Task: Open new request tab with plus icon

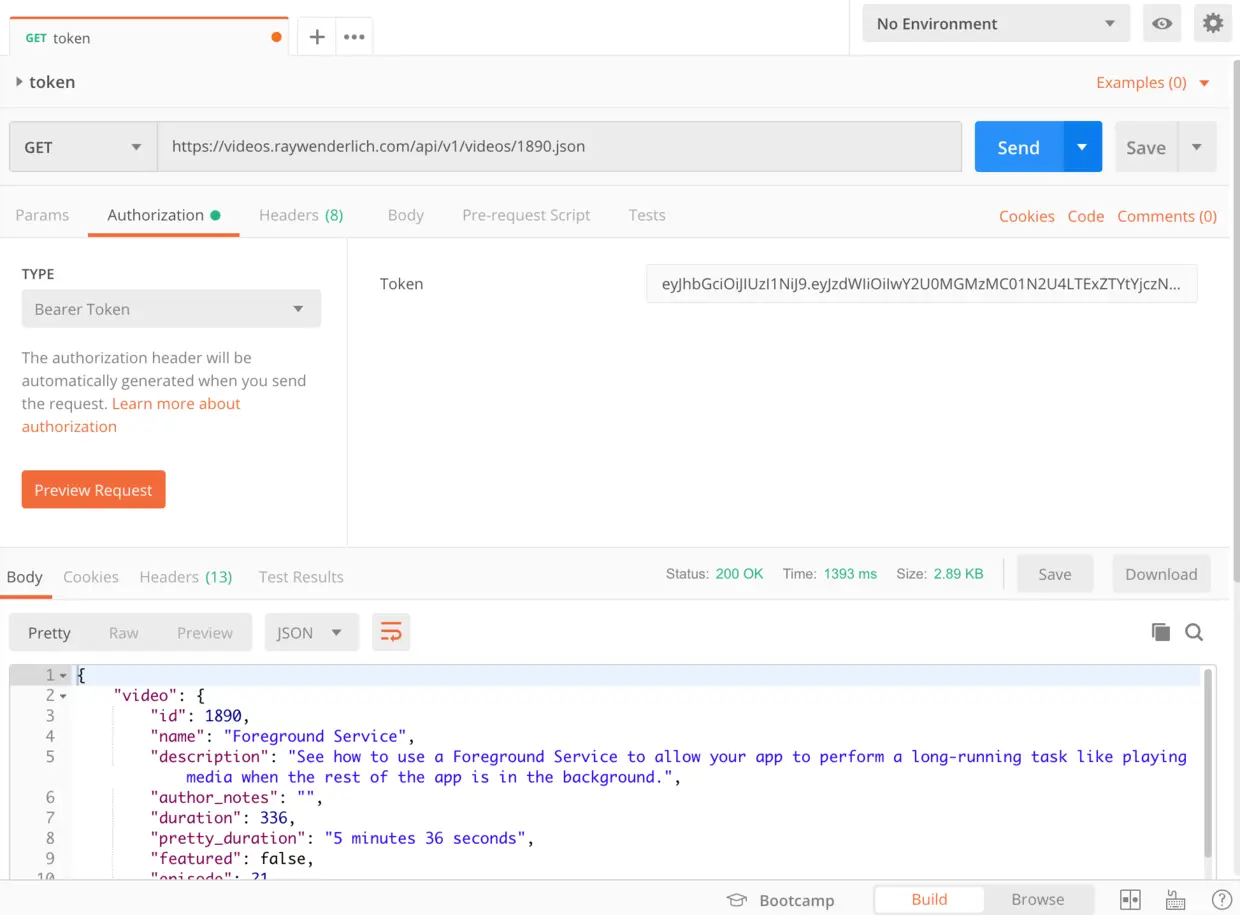Action: pos(317,37)
